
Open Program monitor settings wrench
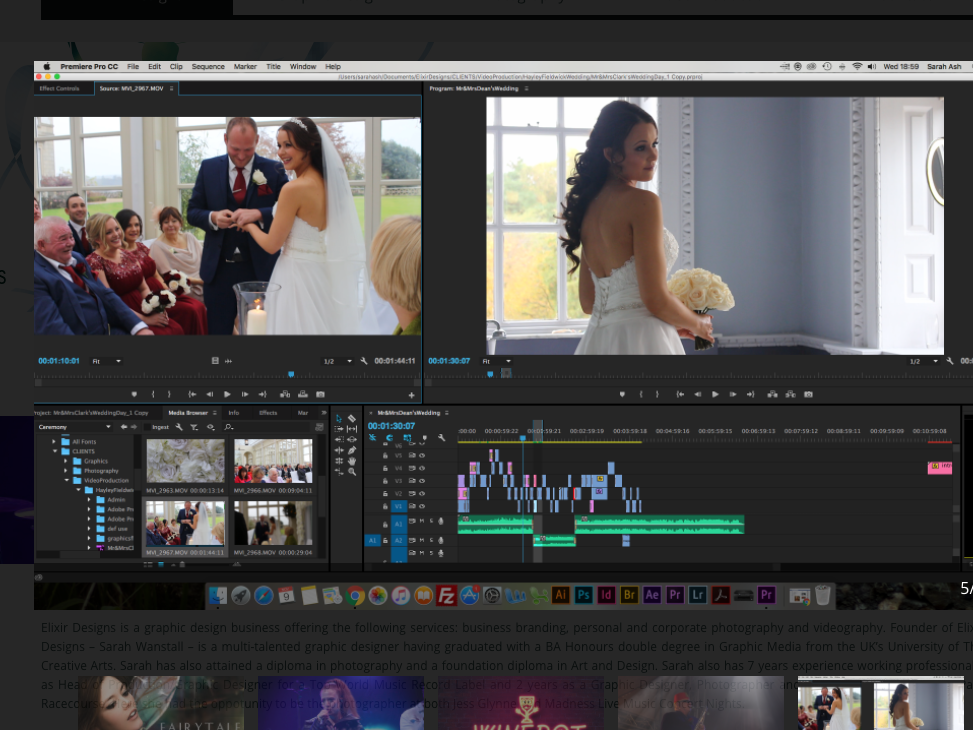[x=949, y=361]
